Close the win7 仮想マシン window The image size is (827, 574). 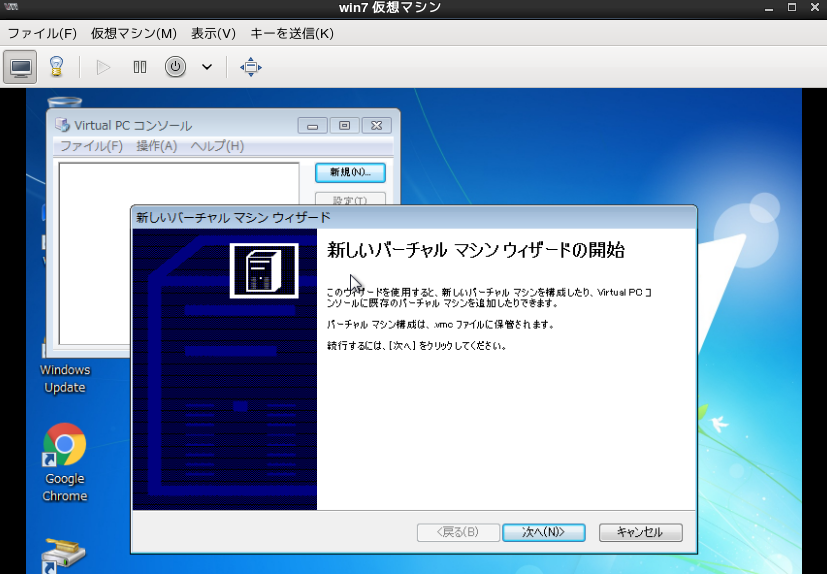click(x=815, y=7)
